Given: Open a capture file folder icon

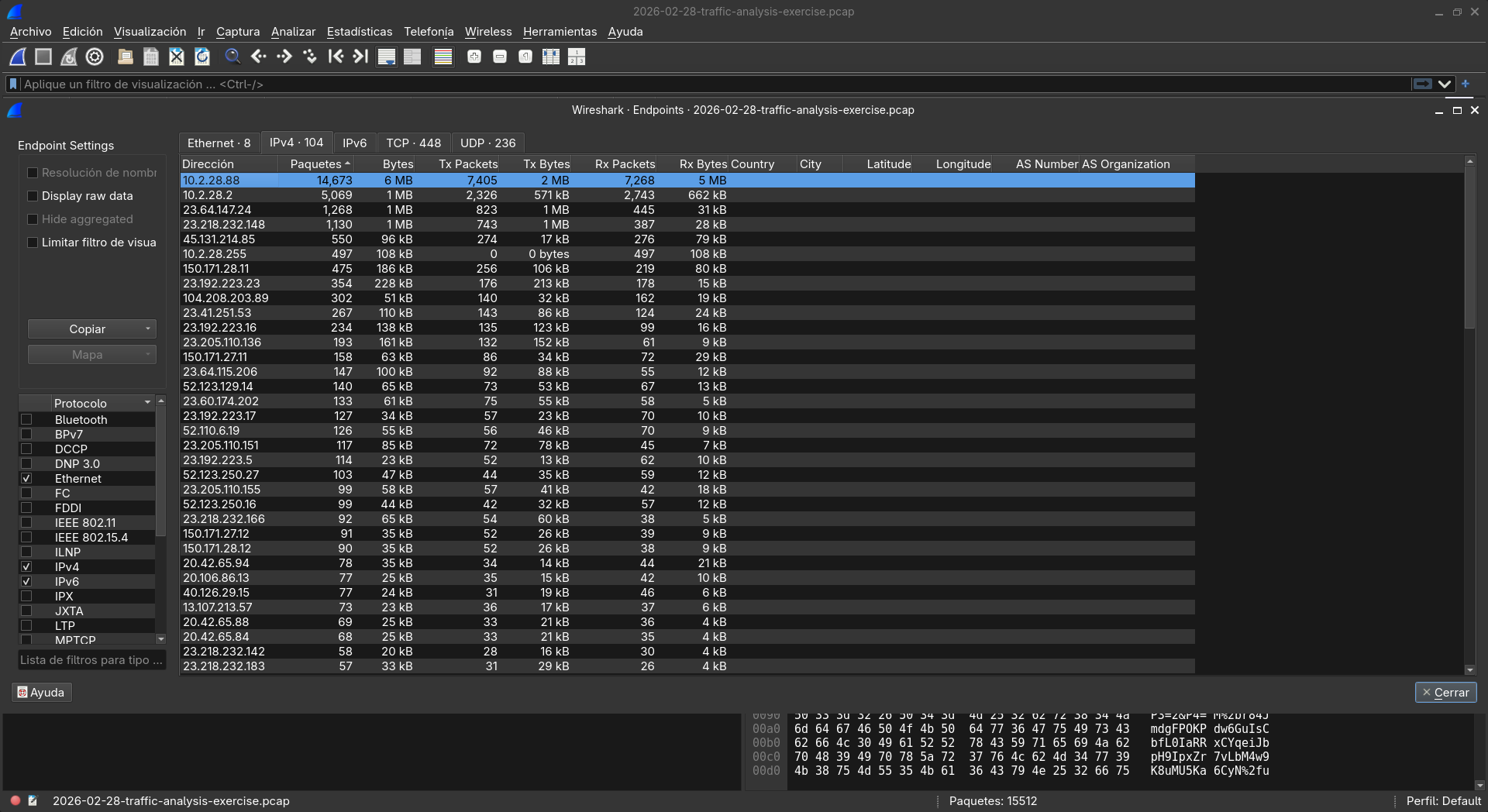Looking at the screenshot, I should coord(126,57).
